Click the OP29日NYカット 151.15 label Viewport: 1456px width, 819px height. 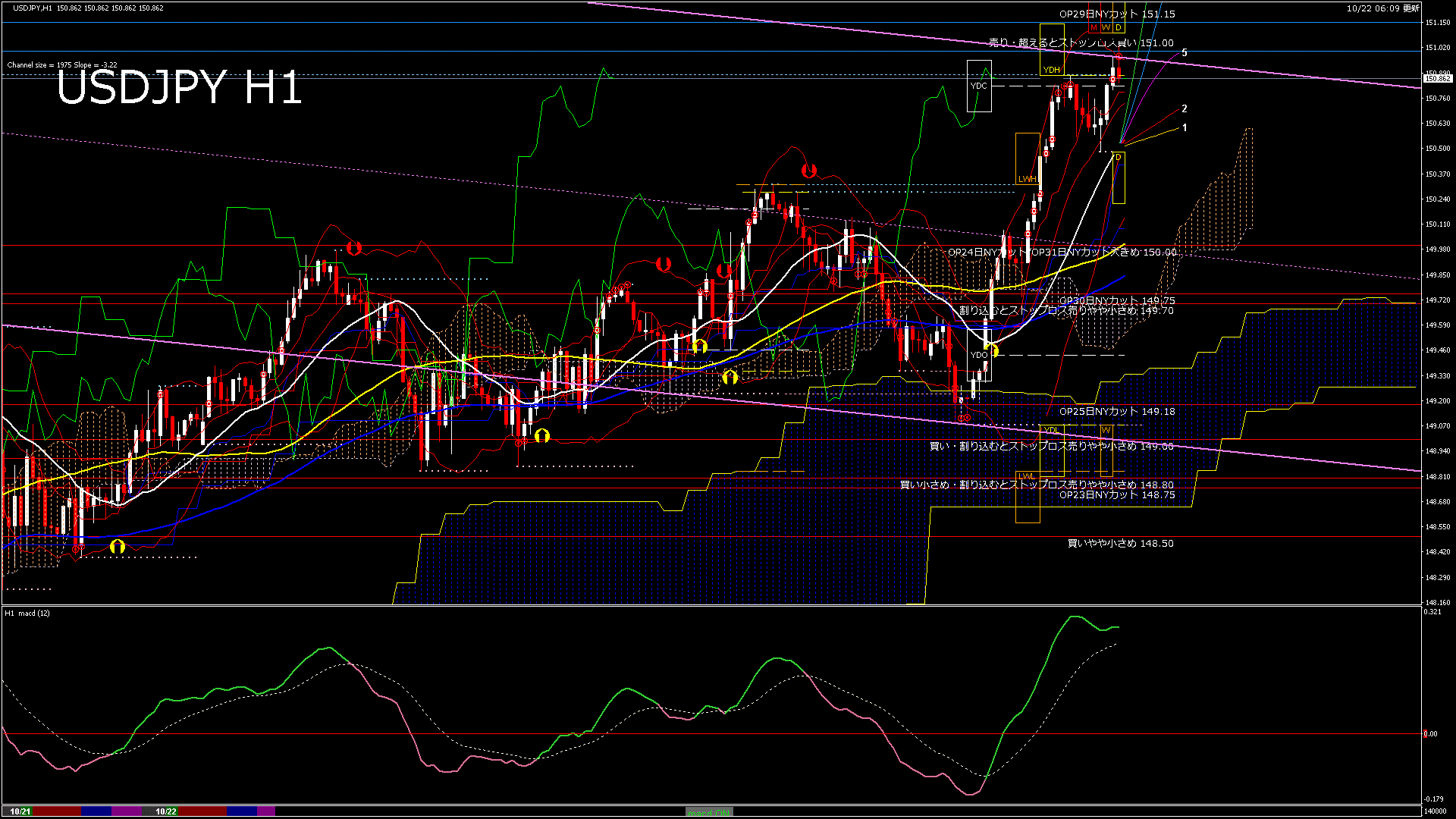pyautogui.click(x=1116, y=14)
